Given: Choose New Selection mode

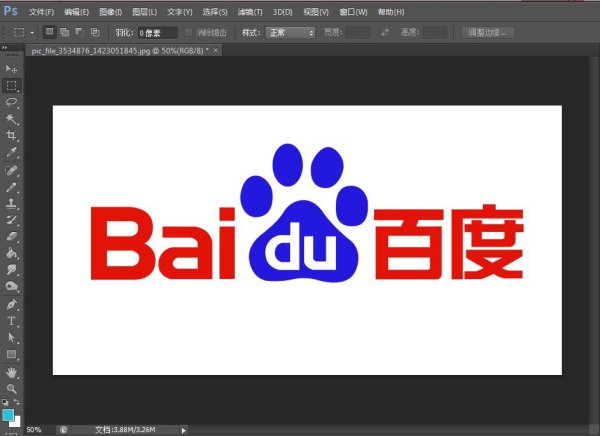Looking at the screenshot, I should (49, 32).
